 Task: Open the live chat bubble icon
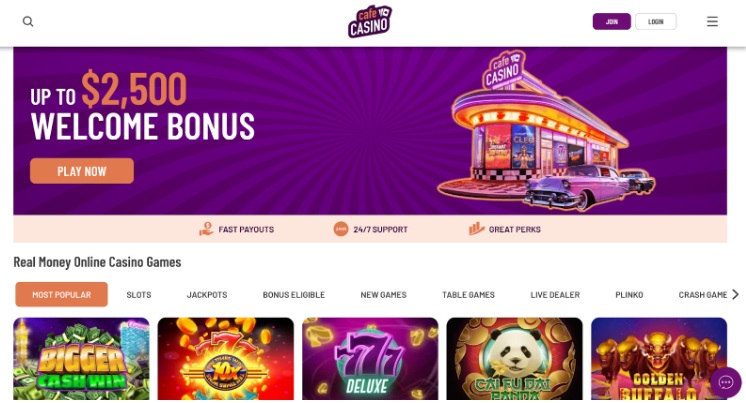[x=726, y=382]
